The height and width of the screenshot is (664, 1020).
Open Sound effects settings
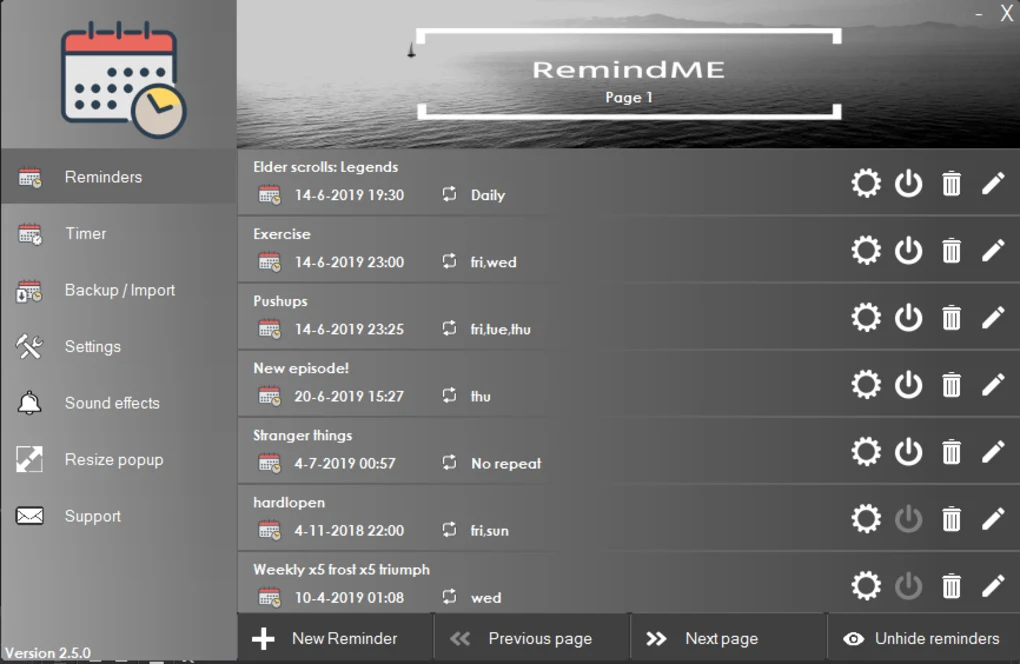click(x=112, y=403)
